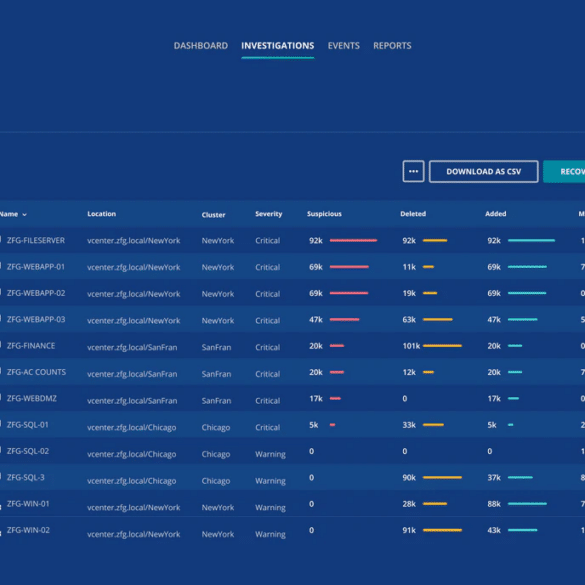Click 17k added value for ZFG-WEBDMZ
The height and width of the screenshot is (585, 585).
pyautogui.click(x=494, y=398)
